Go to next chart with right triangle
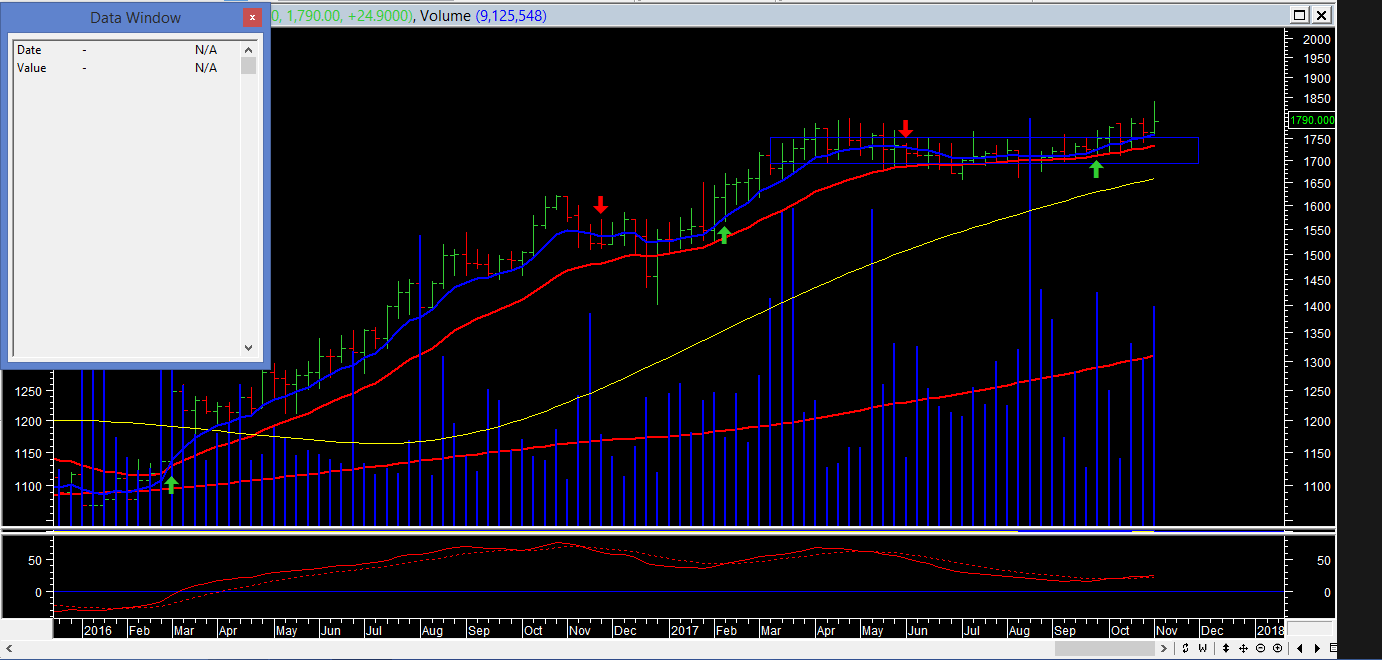Viewport: 1382px width, 660px height. tap(1317, 648)
